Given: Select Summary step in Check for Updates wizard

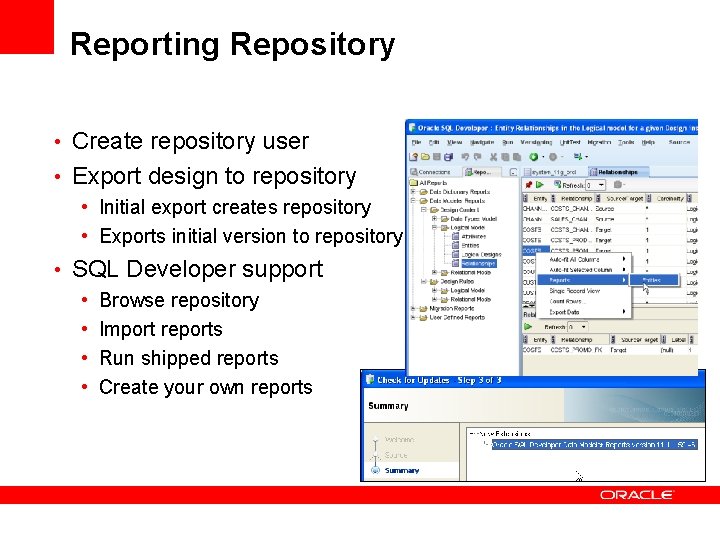Looking at the screenshot, I should tap(402, 471).
